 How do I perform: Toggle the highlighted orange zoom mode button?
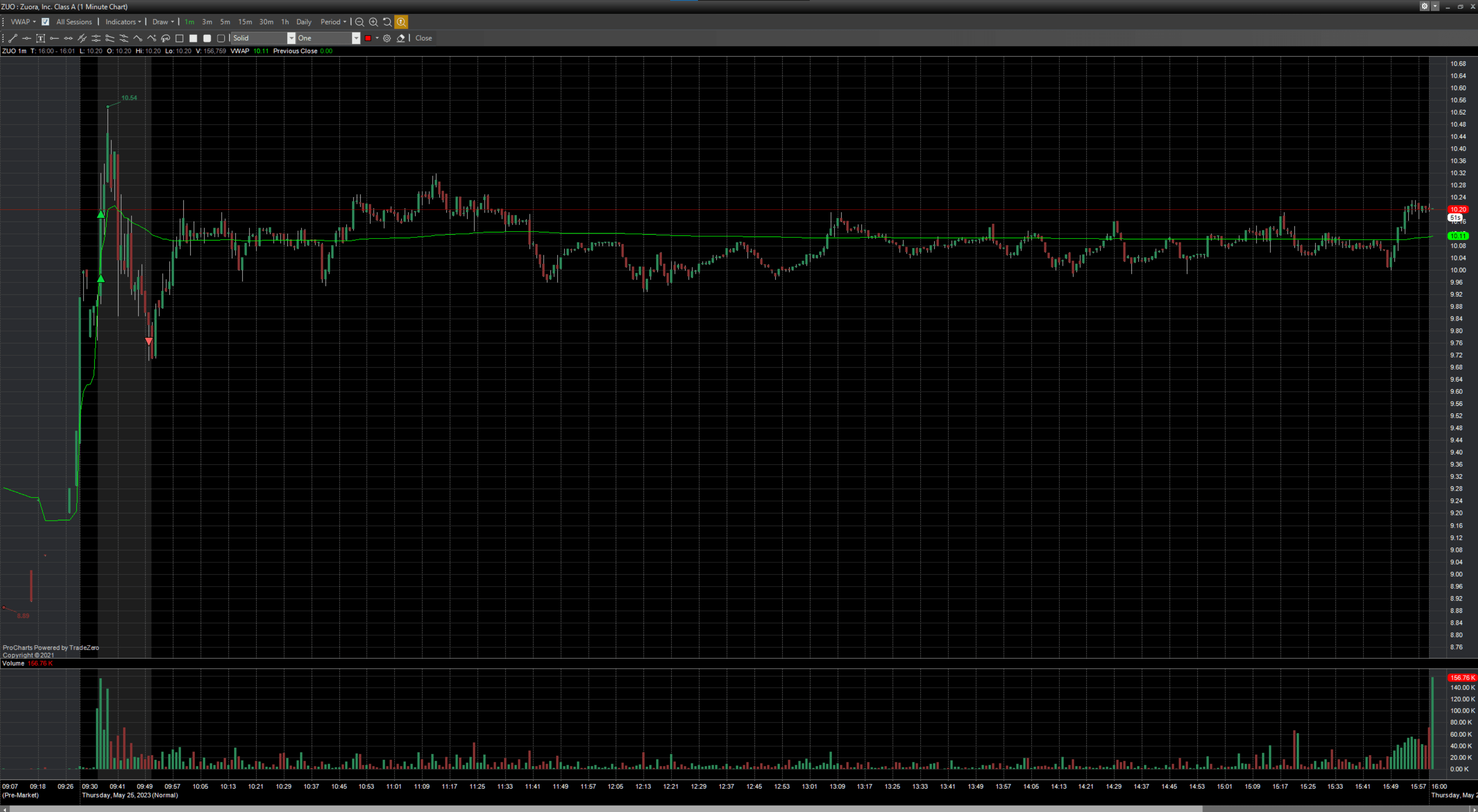coord(401,22)
